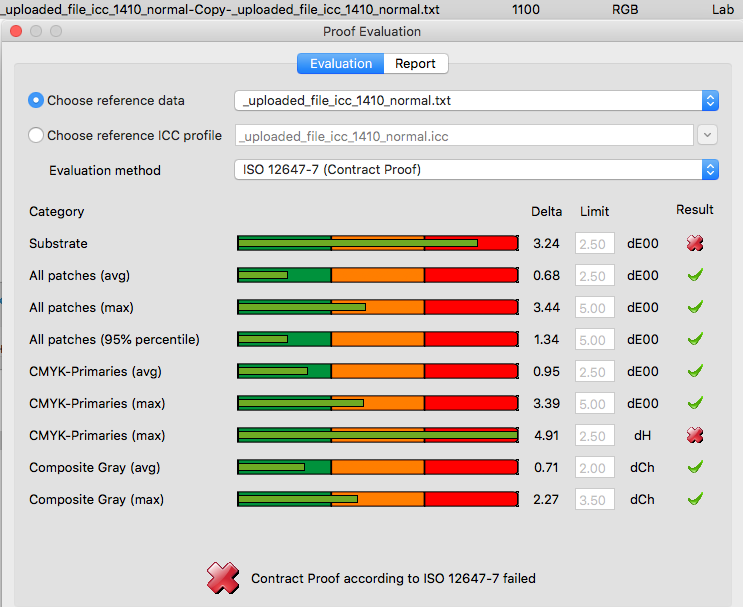Click the 95% percentile limit field
743x607 pixels.
pos(595,339)
